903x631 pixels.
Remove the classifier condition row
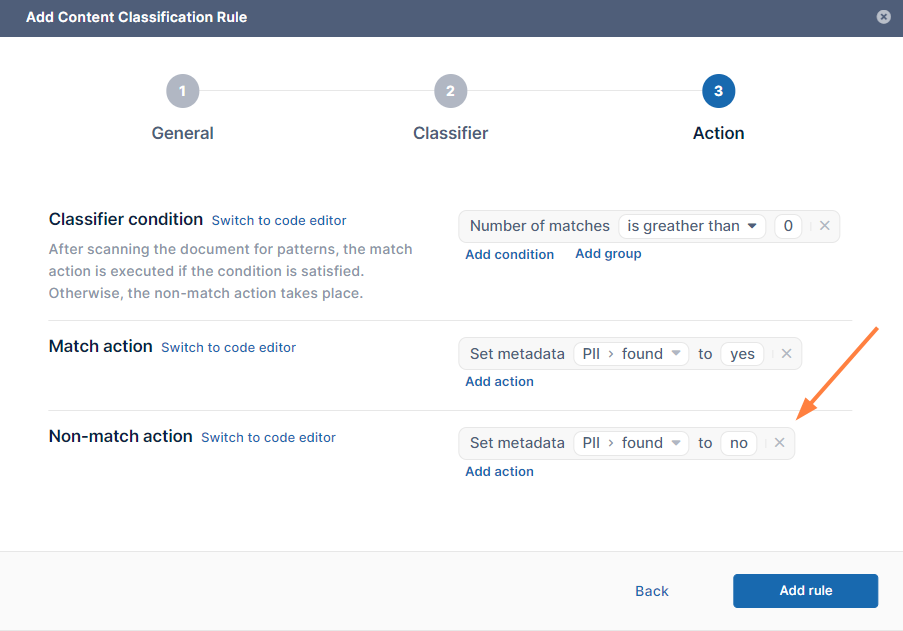click(x=824, y=226)
